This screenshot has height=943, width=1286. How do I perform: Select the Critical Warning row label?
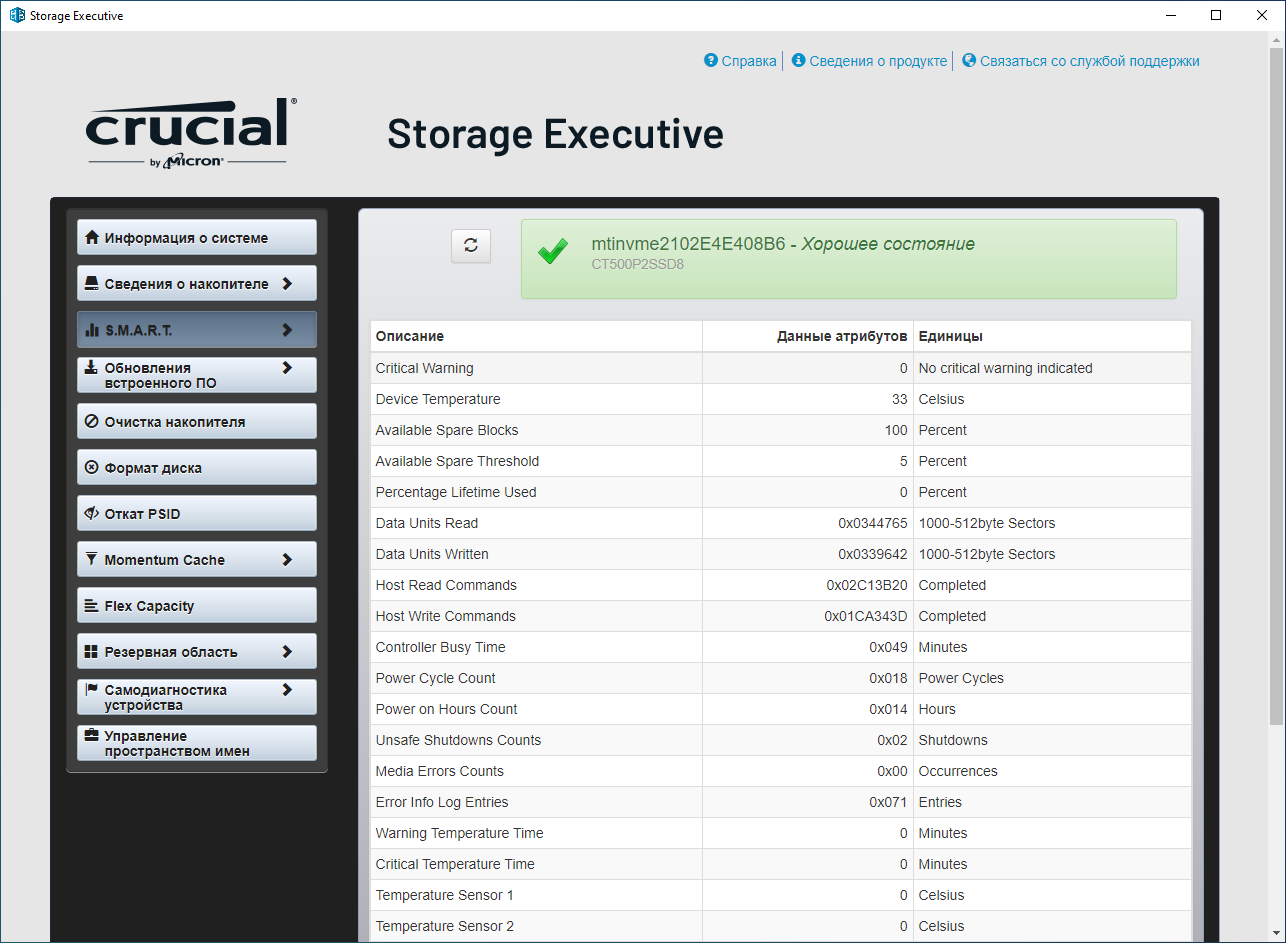(x=424, y=368)
